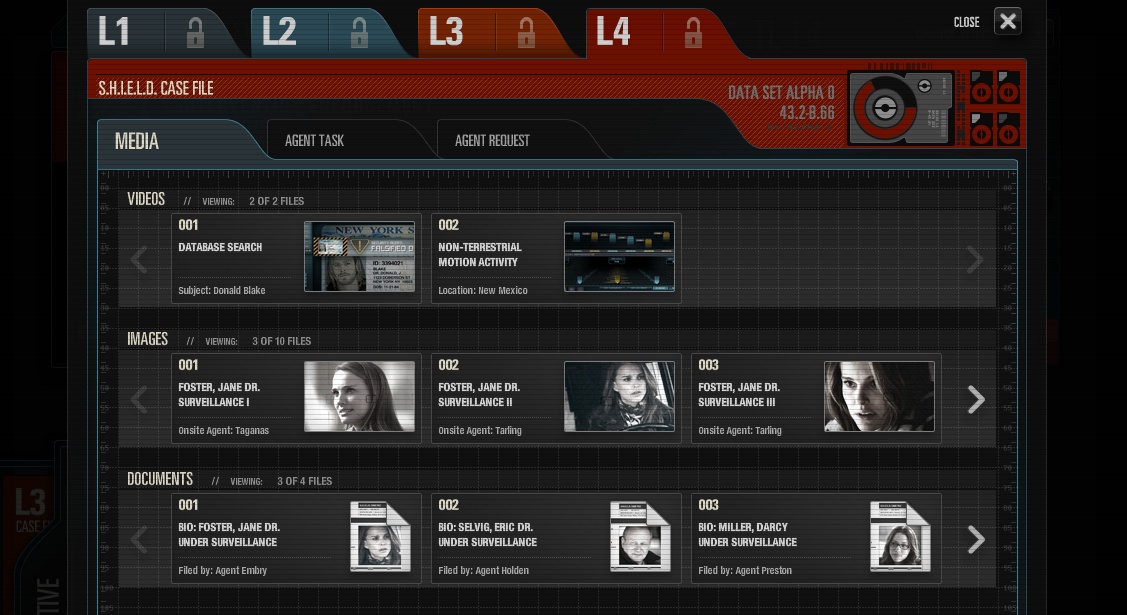Play Non-Terrestrial Motion Activity video
Screen dimensions: 1127x615
pos(619,257)
